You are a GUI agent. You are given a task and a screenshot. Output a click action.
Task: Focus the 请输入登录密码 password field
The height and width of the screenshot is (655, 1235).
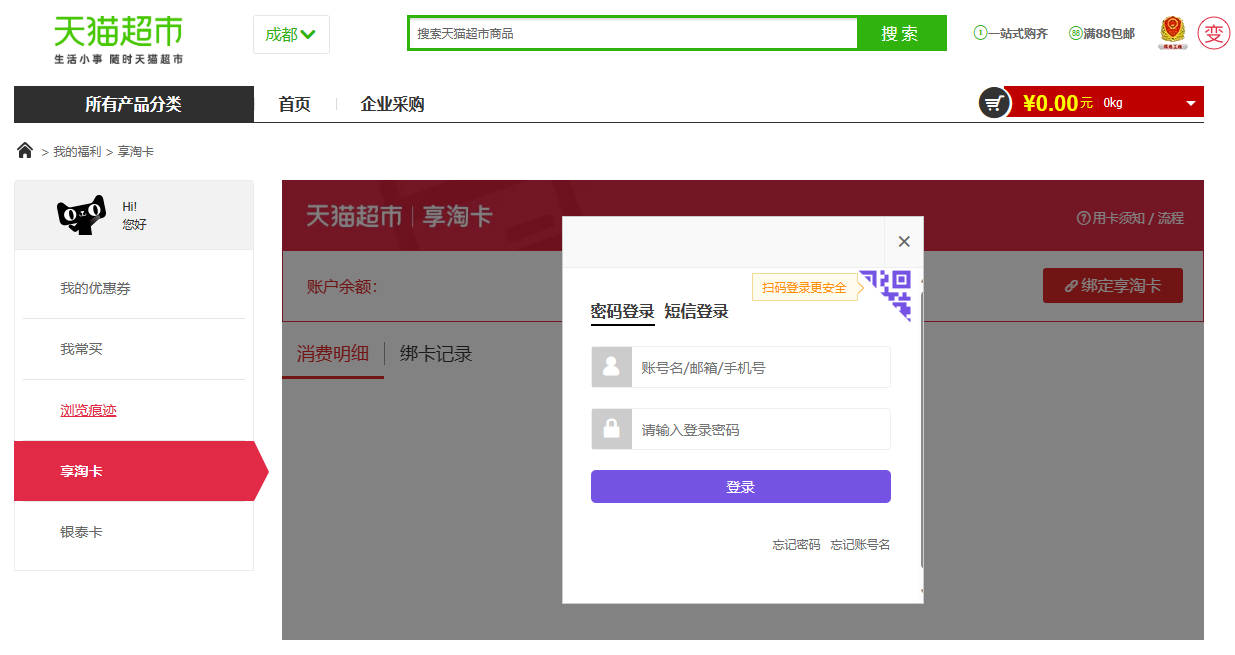pyautogui.click(x=760, y=429)
